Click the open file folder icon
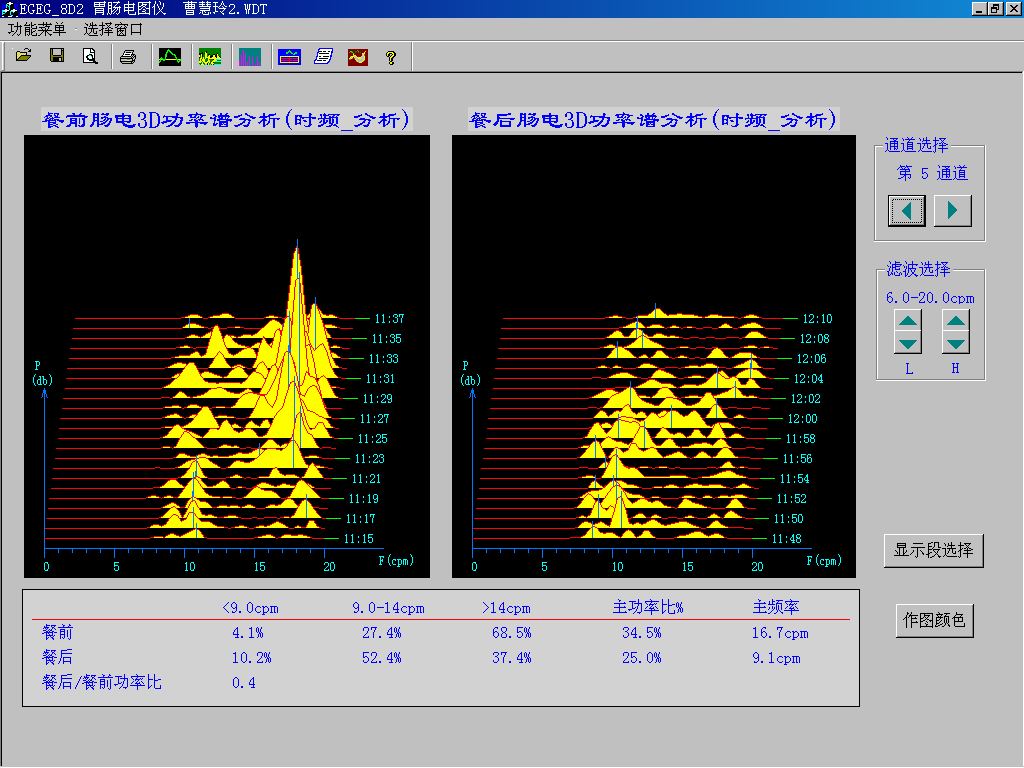Viewport: 1024px width, 768px height. 24,57
